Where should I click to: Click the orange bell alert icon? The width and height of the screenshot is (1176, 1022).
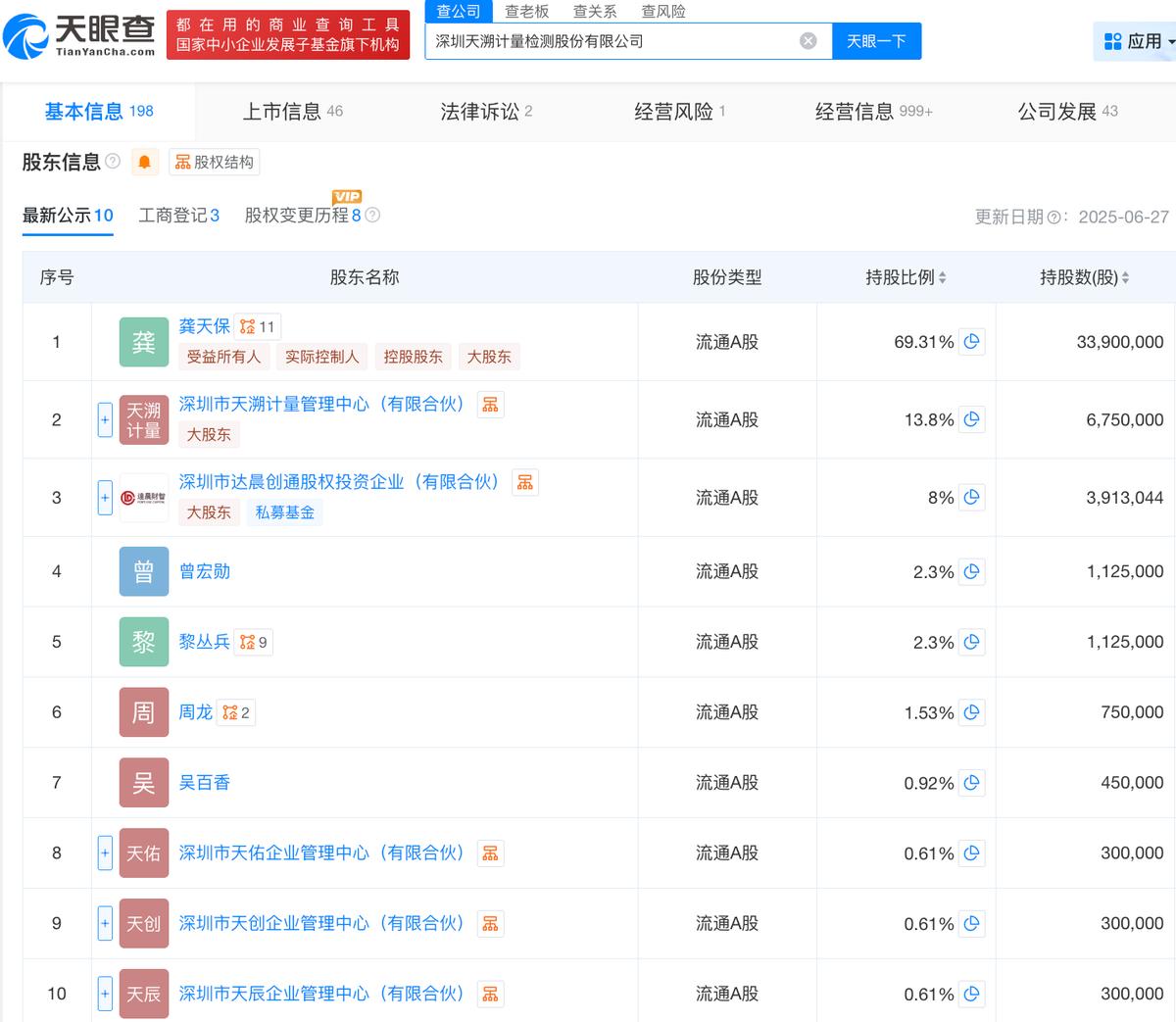(x=144, y=163)
